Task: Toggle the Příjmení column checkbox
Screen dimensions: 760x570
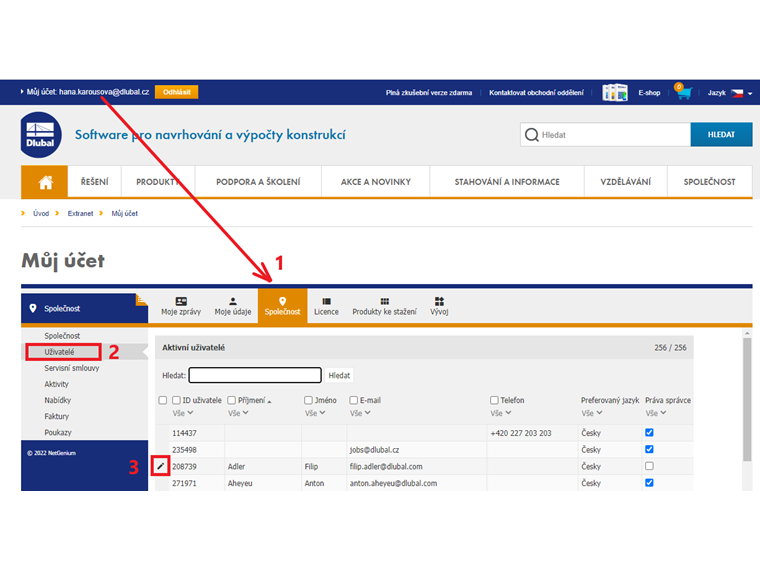Action: 232,400
